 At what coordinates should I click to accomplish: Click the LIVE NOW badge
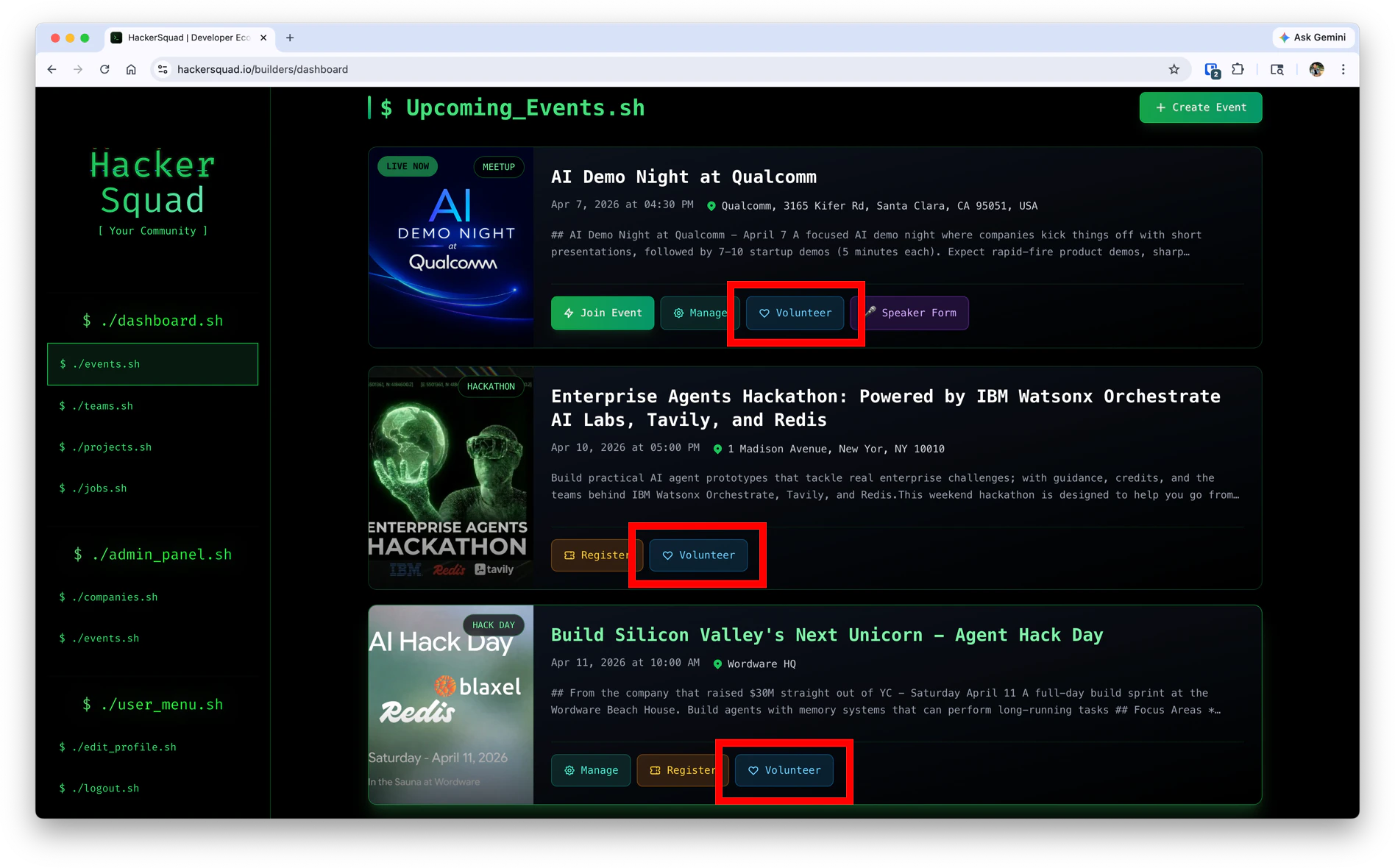[408, 166]
